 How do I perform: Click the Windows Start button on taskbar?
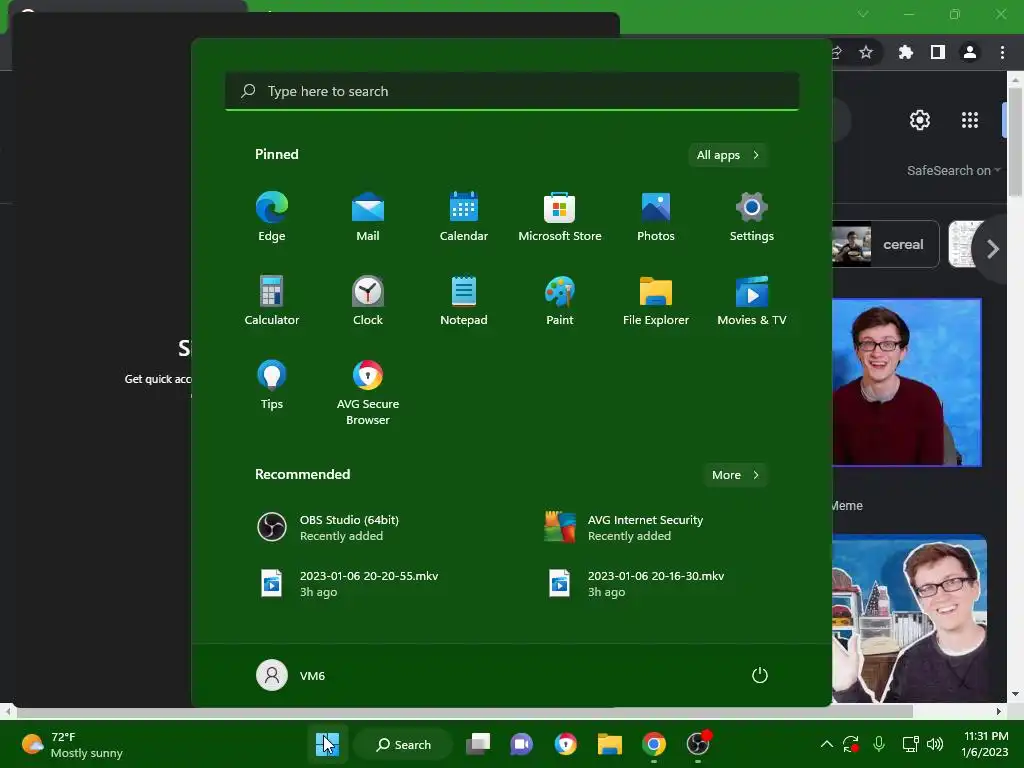(327, 744)
